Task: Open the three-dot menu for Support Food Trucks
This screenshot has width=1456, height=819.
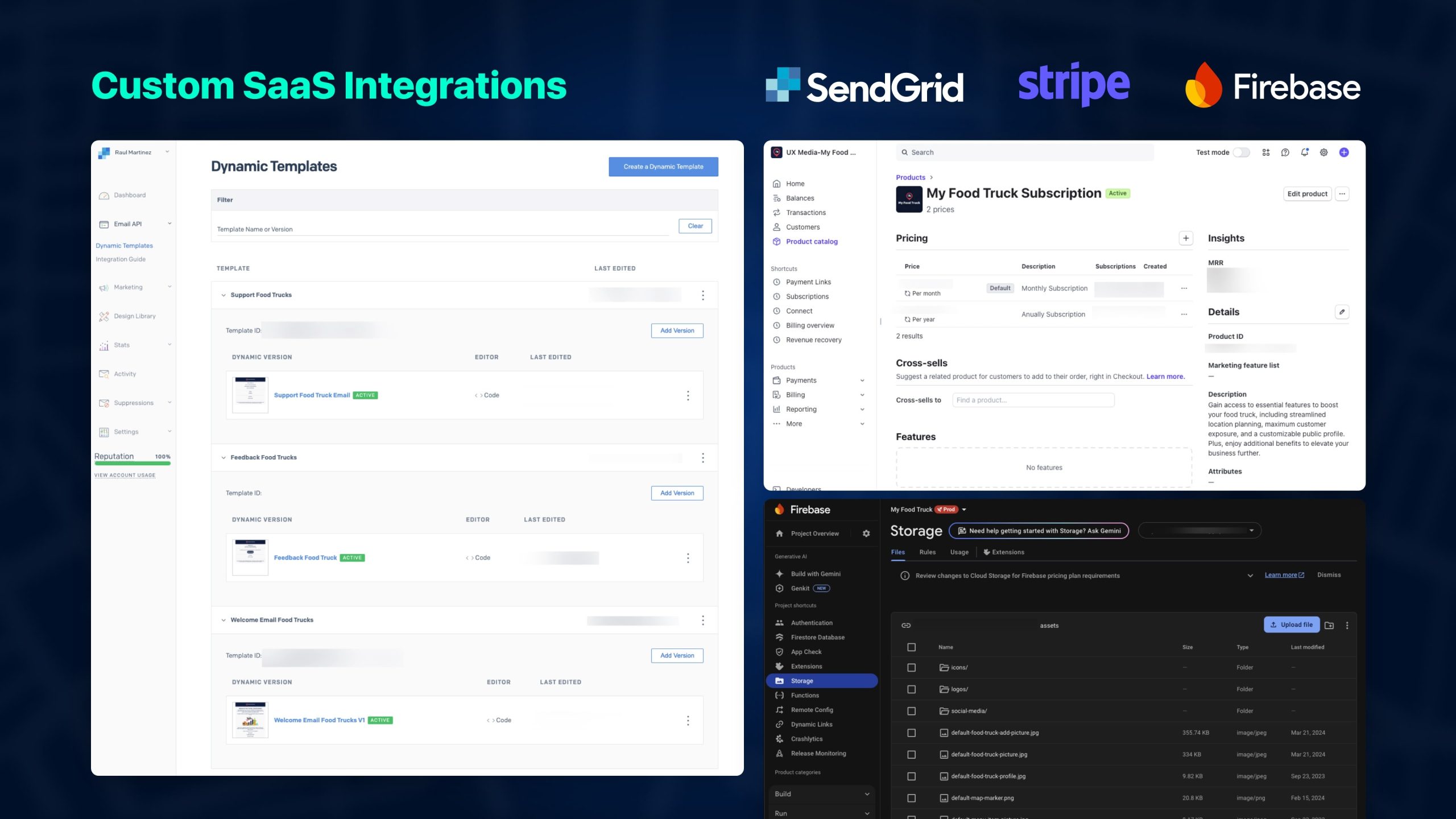Action: (703, 295)
